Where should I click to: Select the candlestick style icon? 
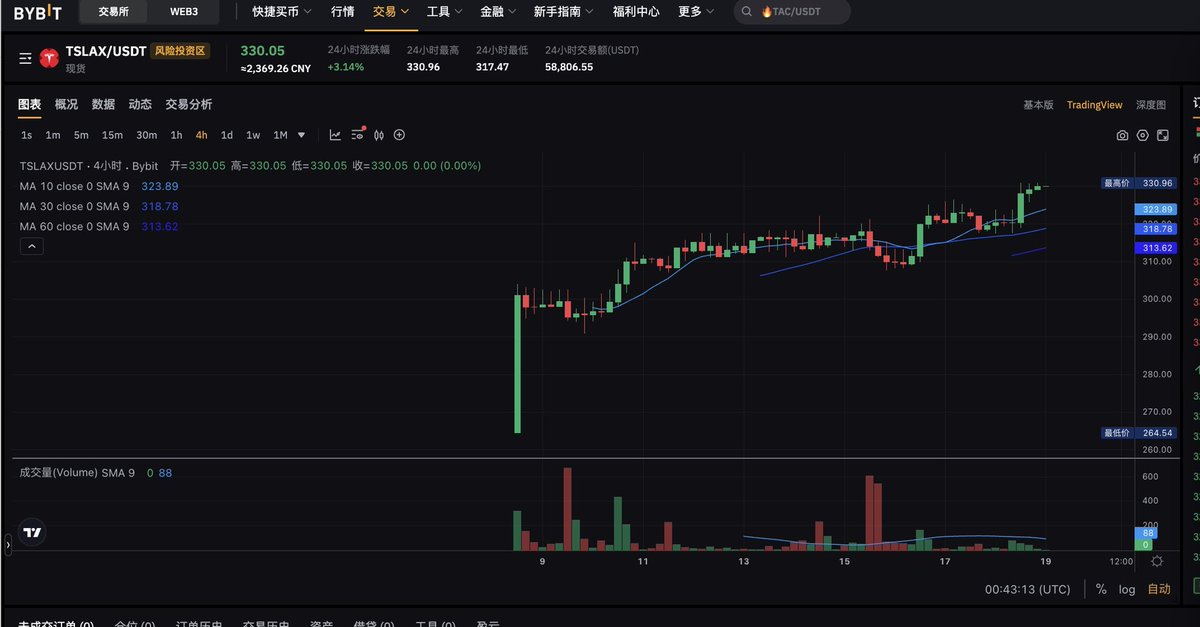point(379,135)
